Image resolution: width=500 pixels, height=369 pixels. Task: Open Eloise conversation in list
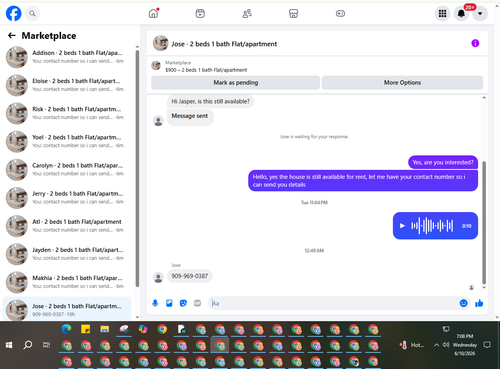tap(67, 85)
